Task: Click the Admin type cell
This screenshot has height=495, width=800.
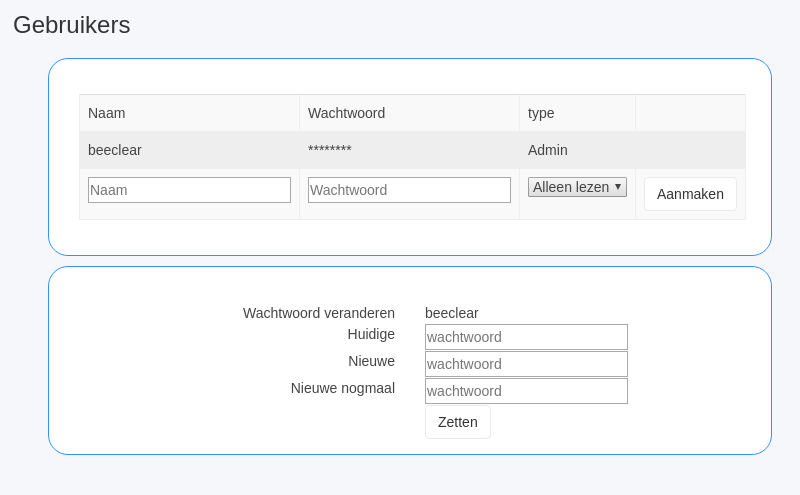Action: 548,150
